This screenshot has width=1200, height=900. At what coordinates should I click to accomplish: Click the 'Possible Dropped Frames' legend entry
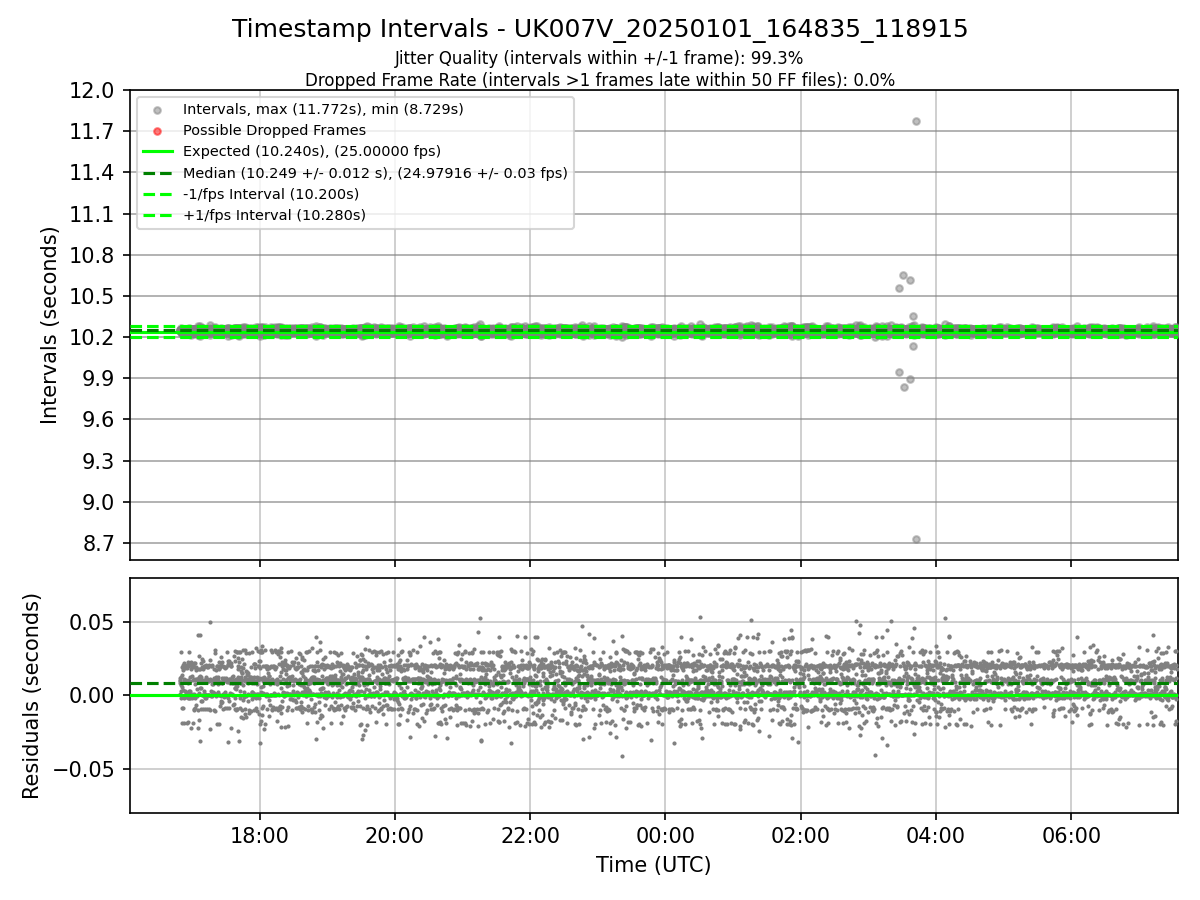274,130
